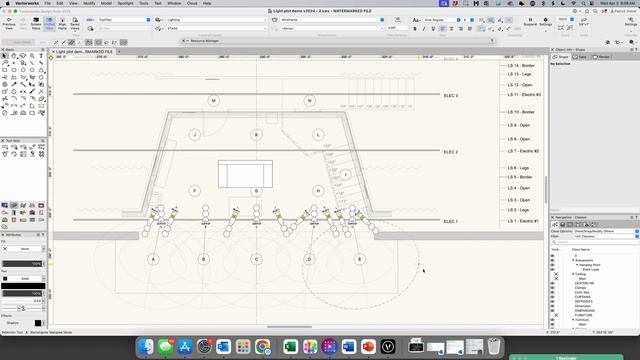Switch to the Render tab in Object Info
The width and height of the screenshot is (640, 360).
[x=601, y=57]
